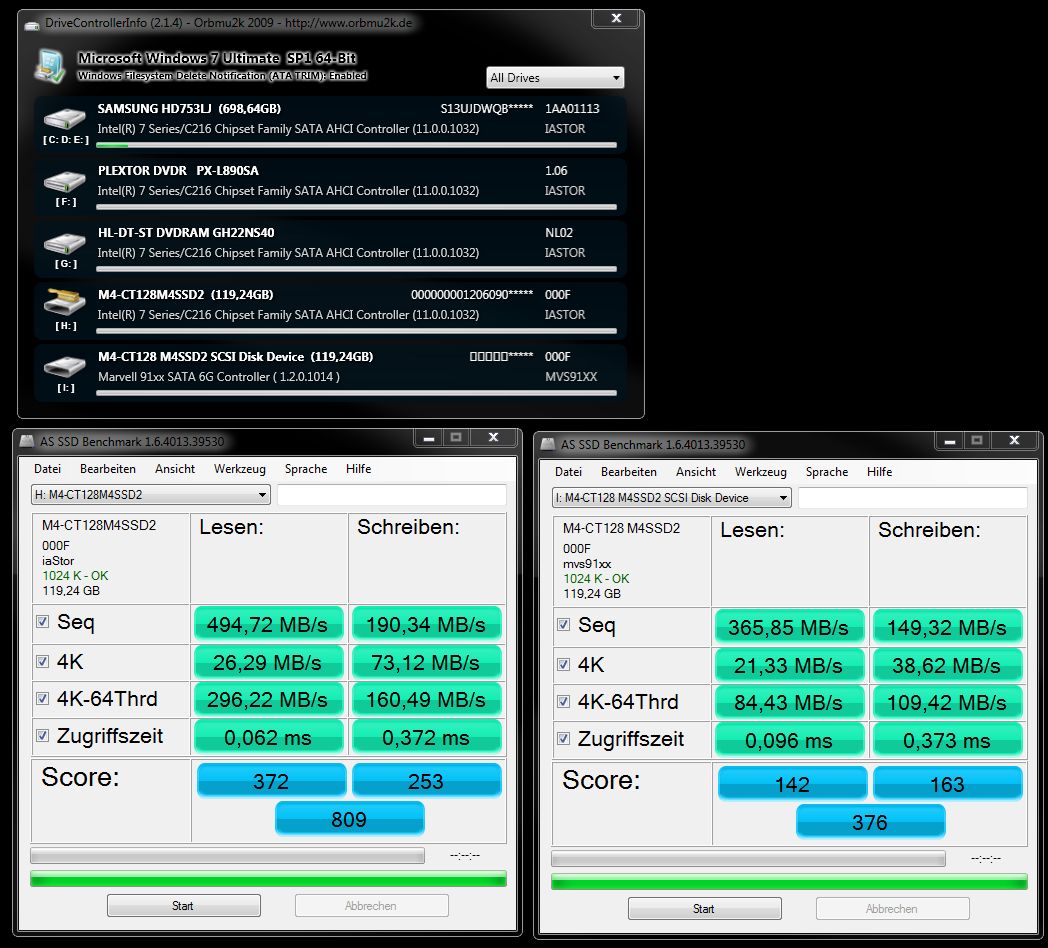
Task: Minimize the left AS SSD Benchmark window
Action: coord(429,438)
